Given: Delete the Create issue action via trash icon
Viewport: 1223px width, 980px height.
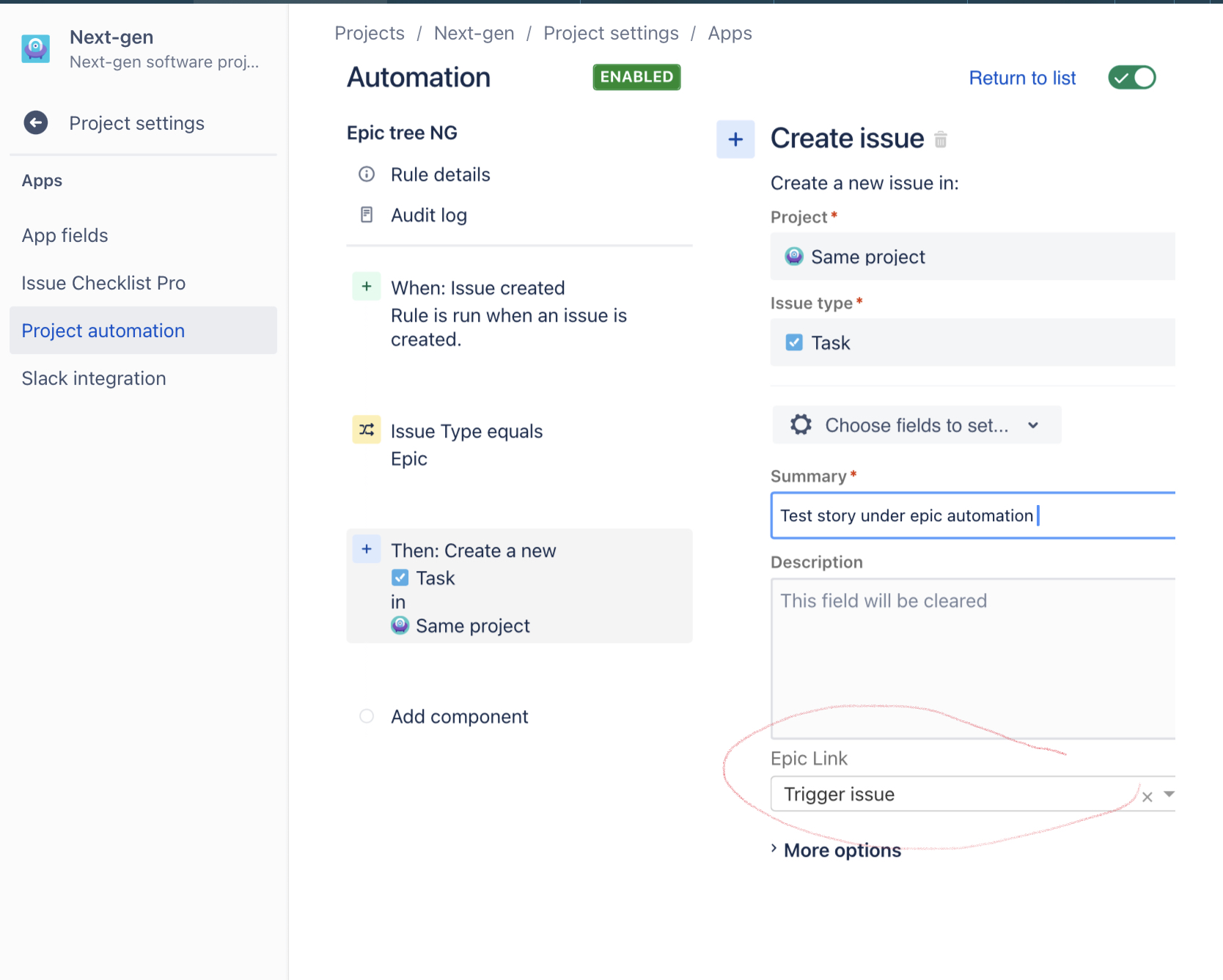Looking at the screenshot, I should pos(941,139).
